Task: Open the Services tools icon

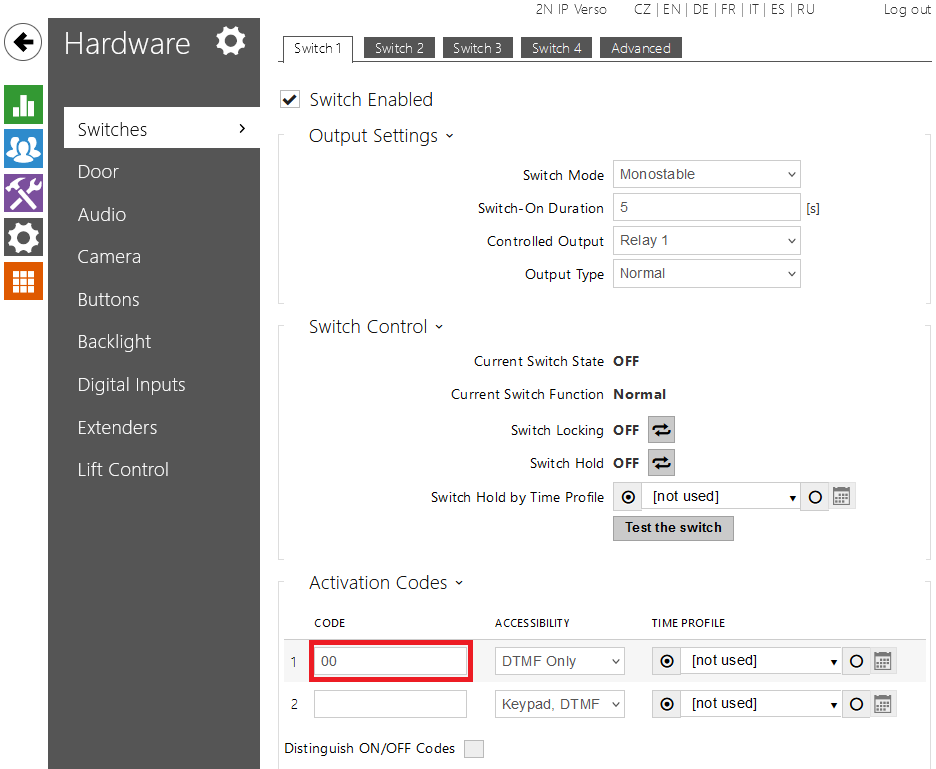Action: pos(23,192)
